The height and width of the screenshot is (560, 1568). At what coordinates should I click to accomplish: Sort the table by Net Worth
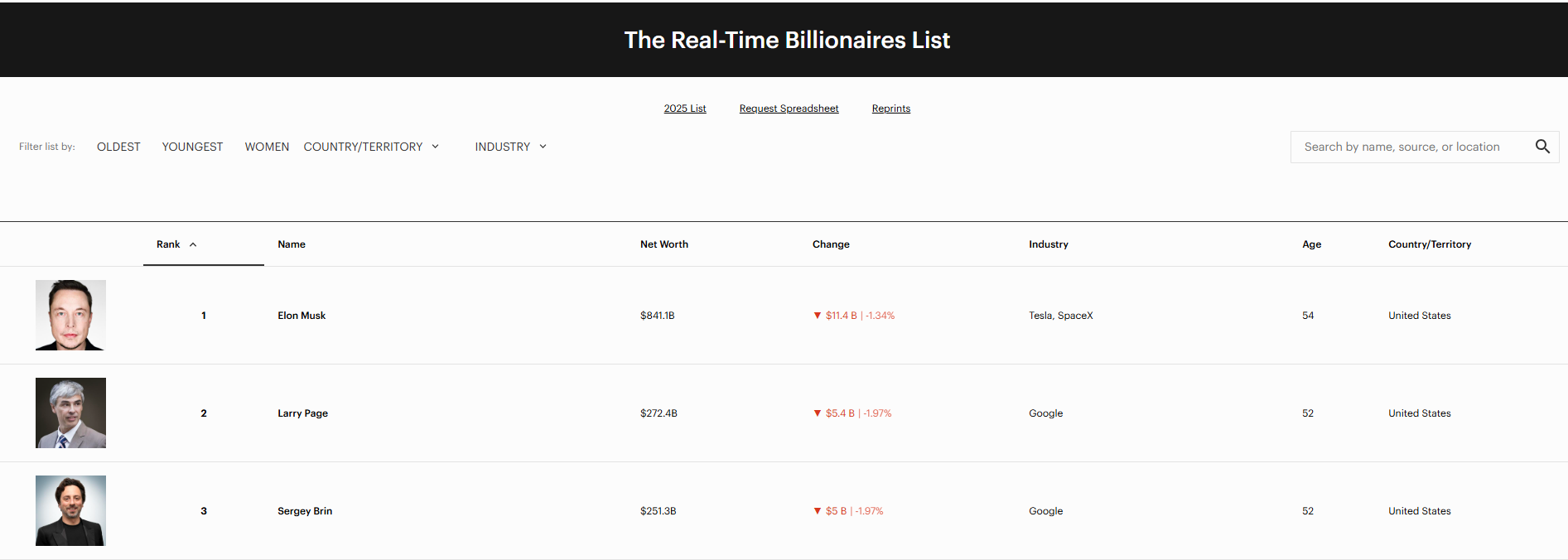tap(663, 244)
